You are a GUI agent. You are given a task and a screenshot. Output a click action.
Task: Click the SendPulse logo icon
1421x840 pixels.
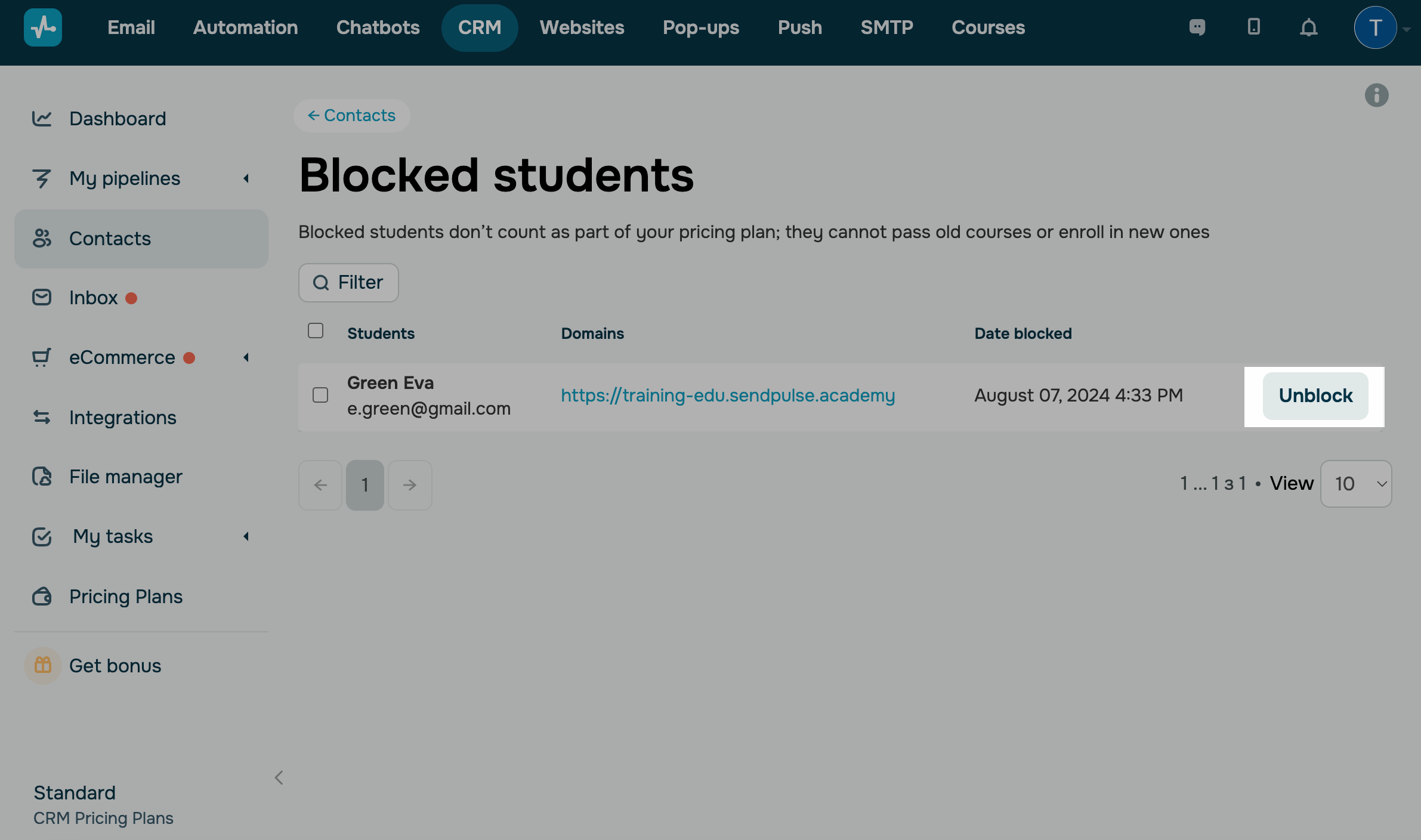tap(42, 27)
